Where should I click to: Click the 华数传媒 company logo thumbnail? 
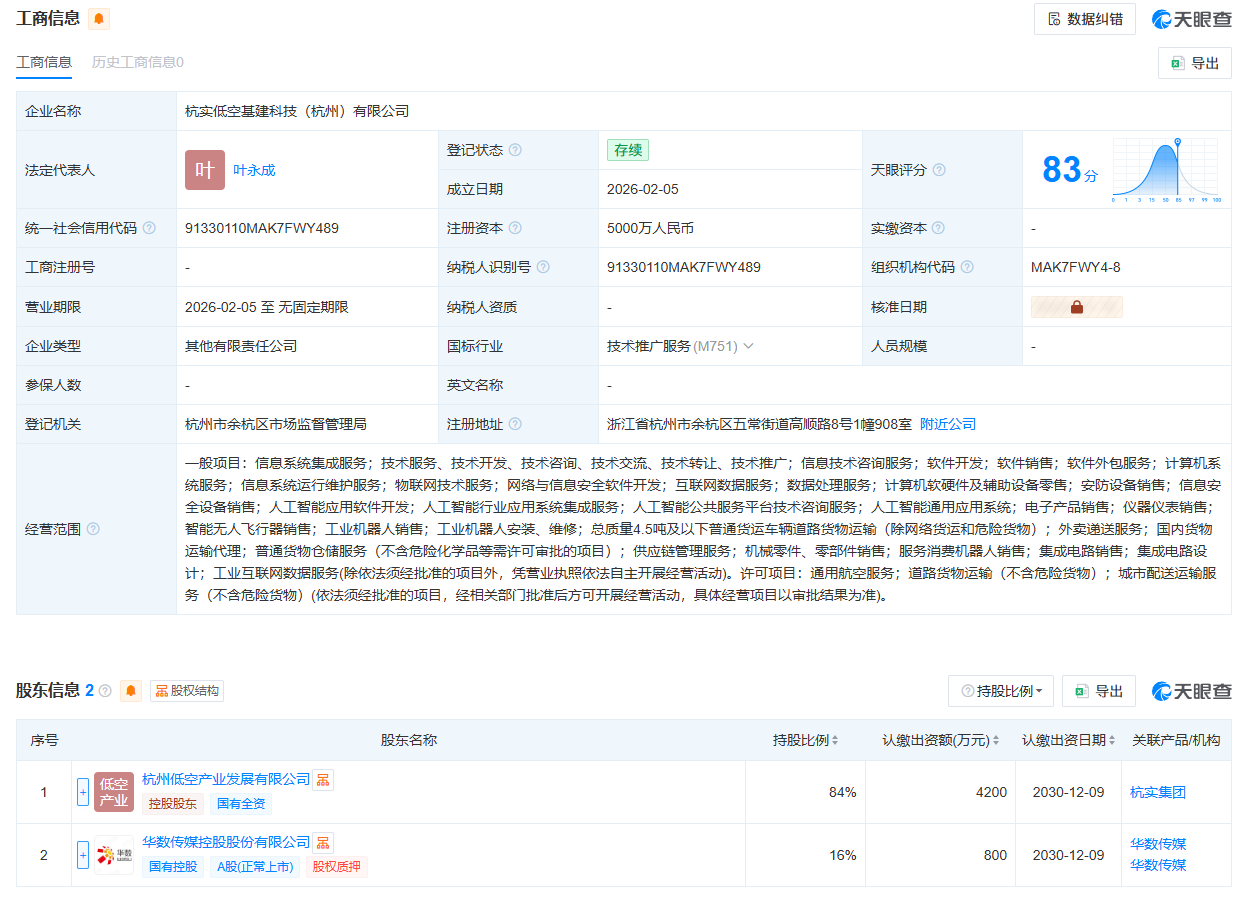click(x=114, y=855)
